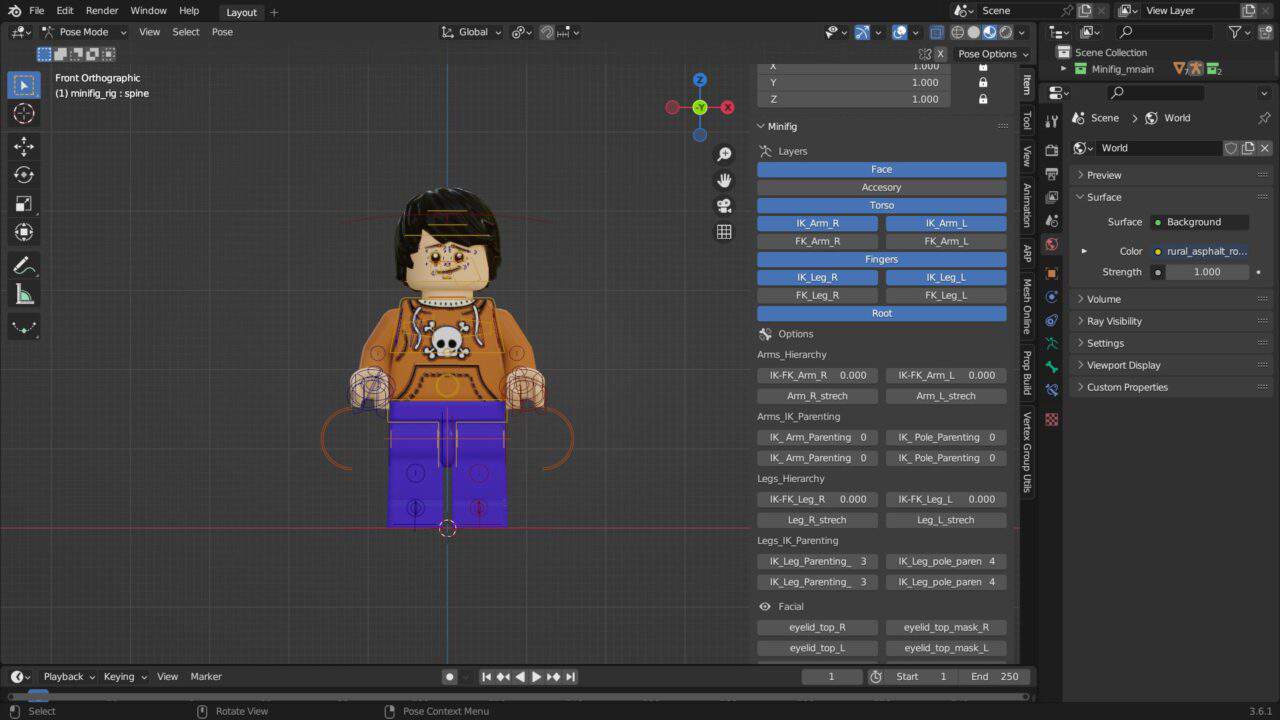Activate the 3D Cursor tool

coord(24,114)
